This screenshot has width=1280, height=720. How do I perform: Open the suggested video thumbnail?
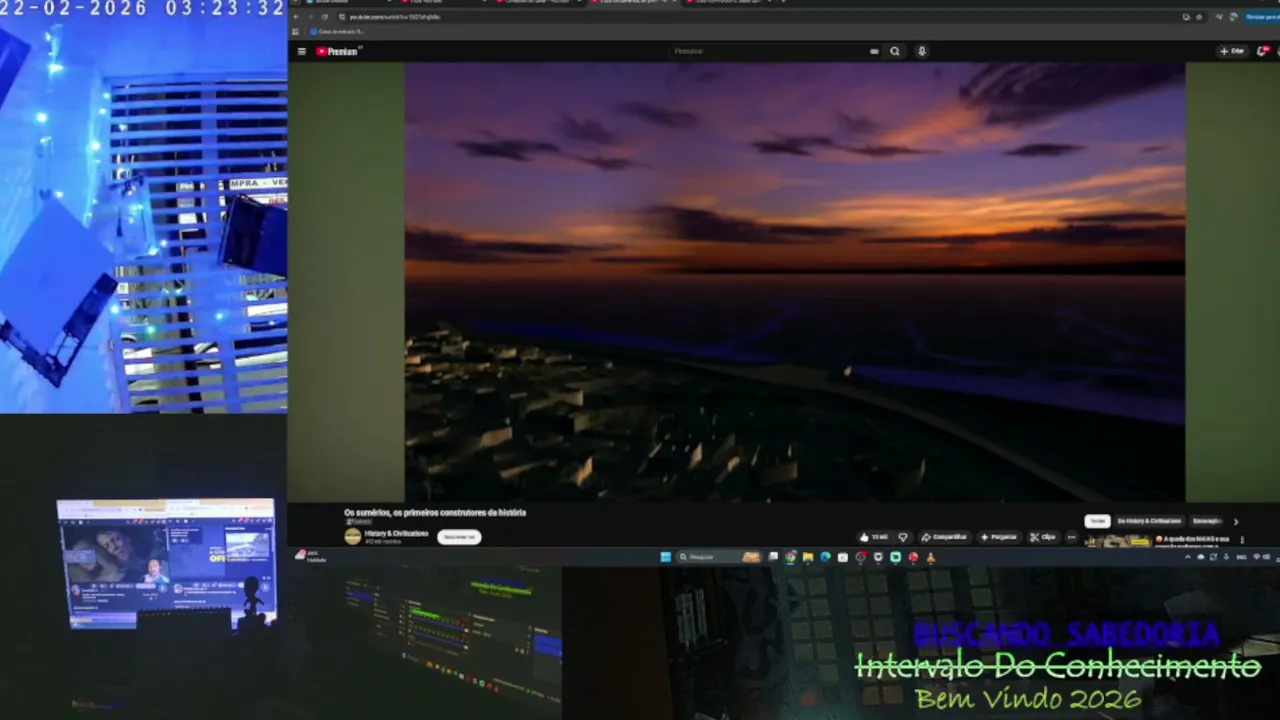click(x=1118, y=542)
